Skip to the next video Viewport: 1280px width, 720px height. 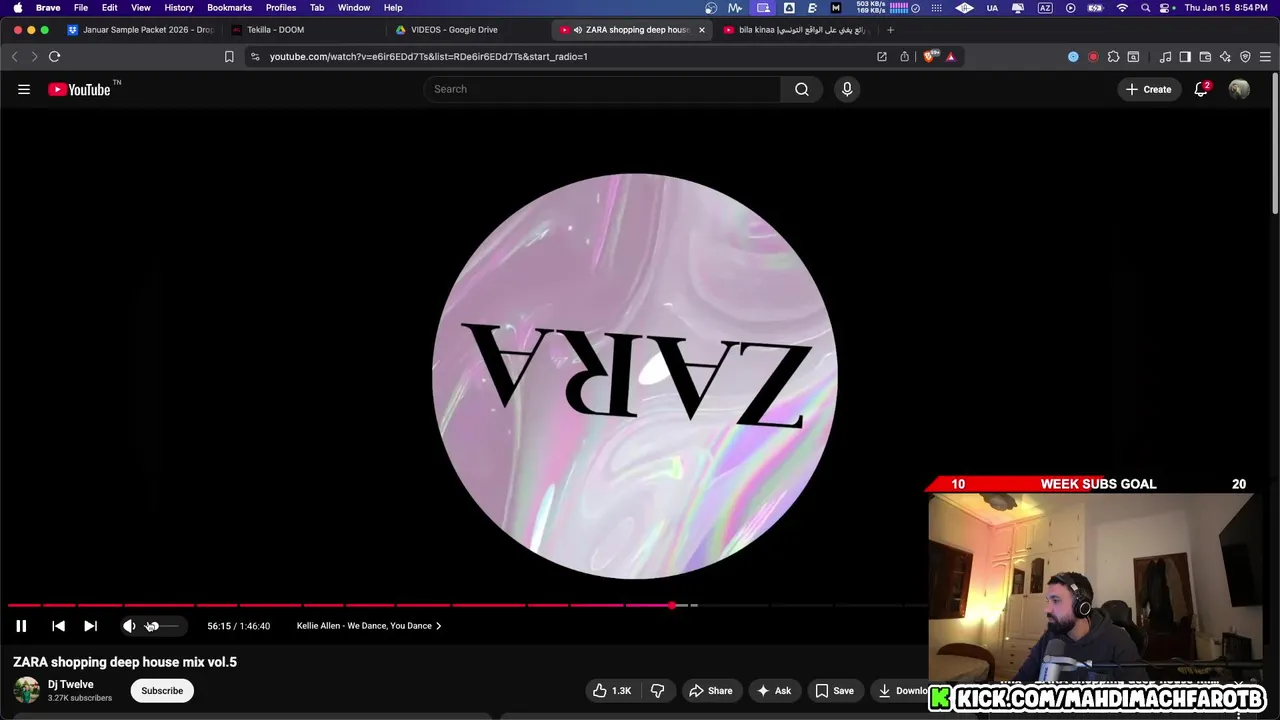pyautogui.click(x=90, y=626)
